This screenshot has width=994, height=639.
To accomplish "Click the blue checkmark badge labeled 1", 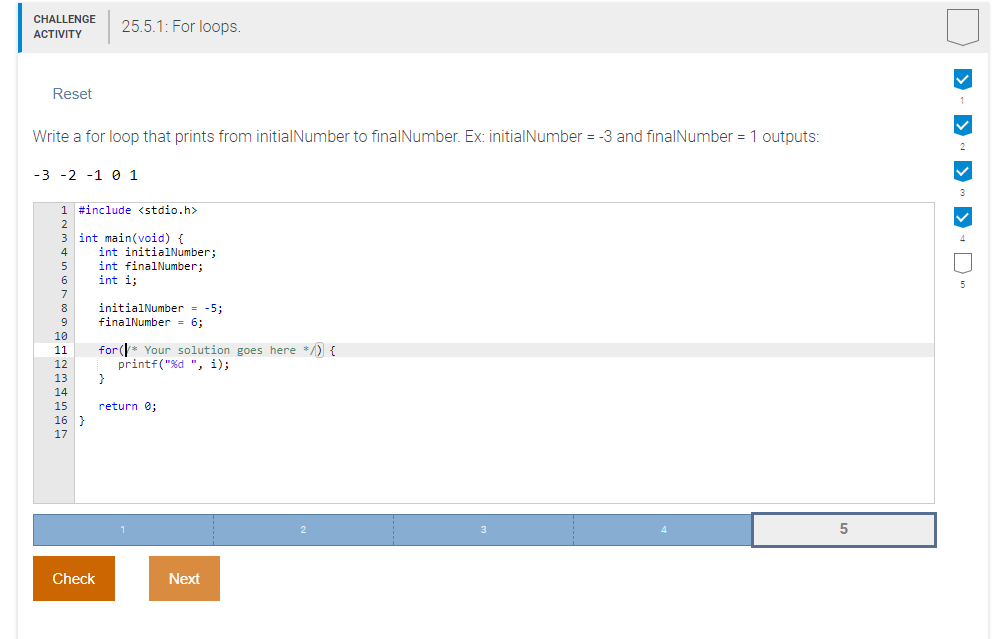I will click(962, 78).
